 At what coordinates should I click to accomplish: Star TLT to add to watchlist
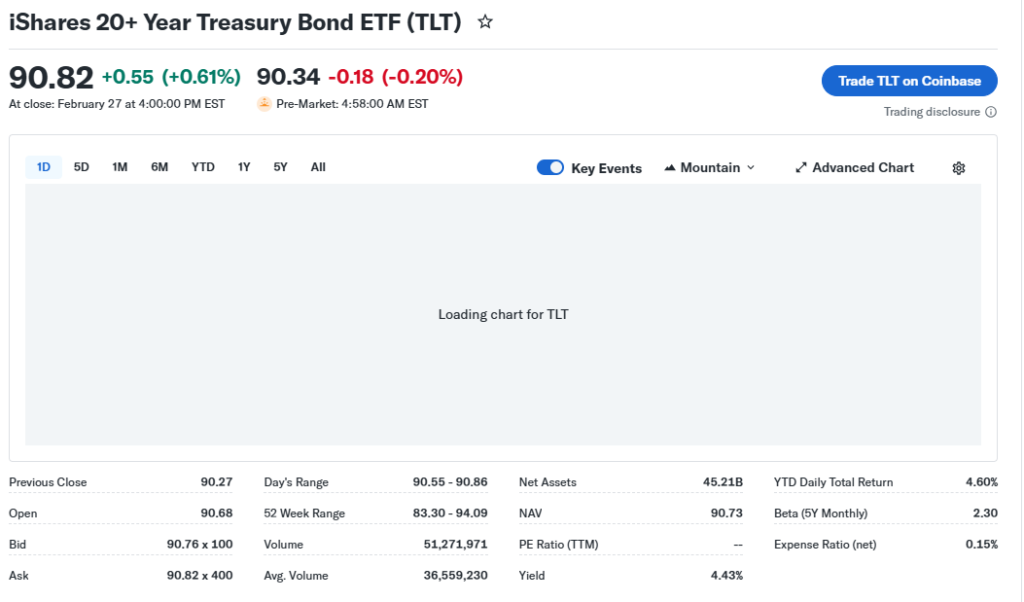click(485, 22)
